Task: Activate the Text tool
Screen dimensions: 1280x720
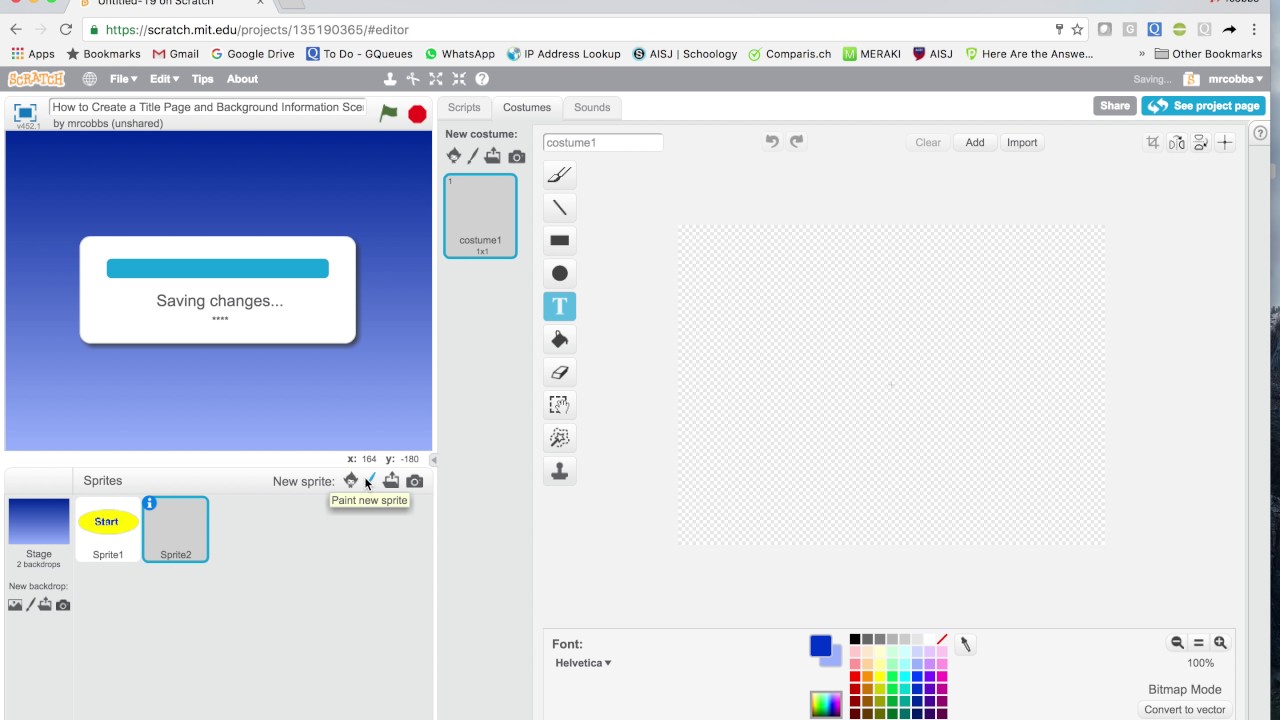Action: tap(560, 306)
